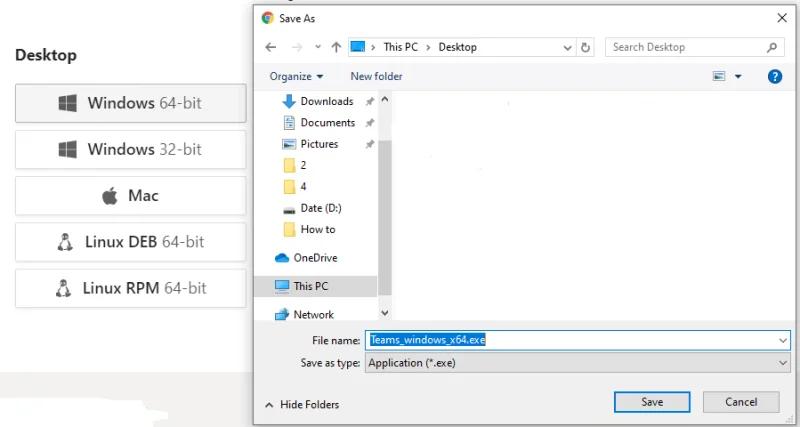Click the Save button
Screen dimensions: 800x427
652,402
